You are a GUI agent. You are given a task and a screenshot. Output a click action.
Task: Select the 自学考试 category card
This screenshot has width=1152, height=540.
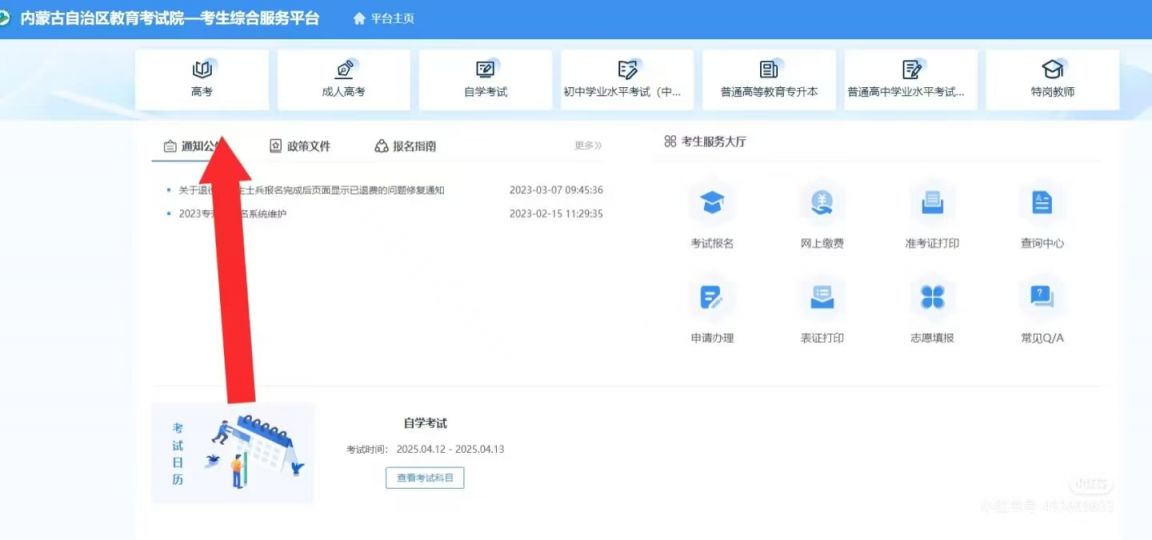click(x=485, y=79)
